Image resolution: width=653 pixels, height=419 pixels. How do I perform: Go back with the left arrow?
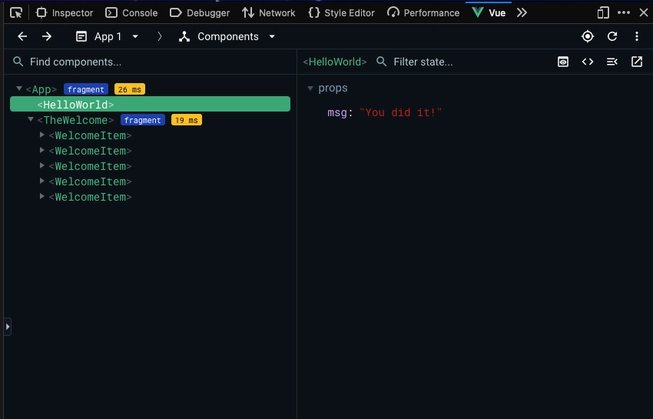click(22, 36)
